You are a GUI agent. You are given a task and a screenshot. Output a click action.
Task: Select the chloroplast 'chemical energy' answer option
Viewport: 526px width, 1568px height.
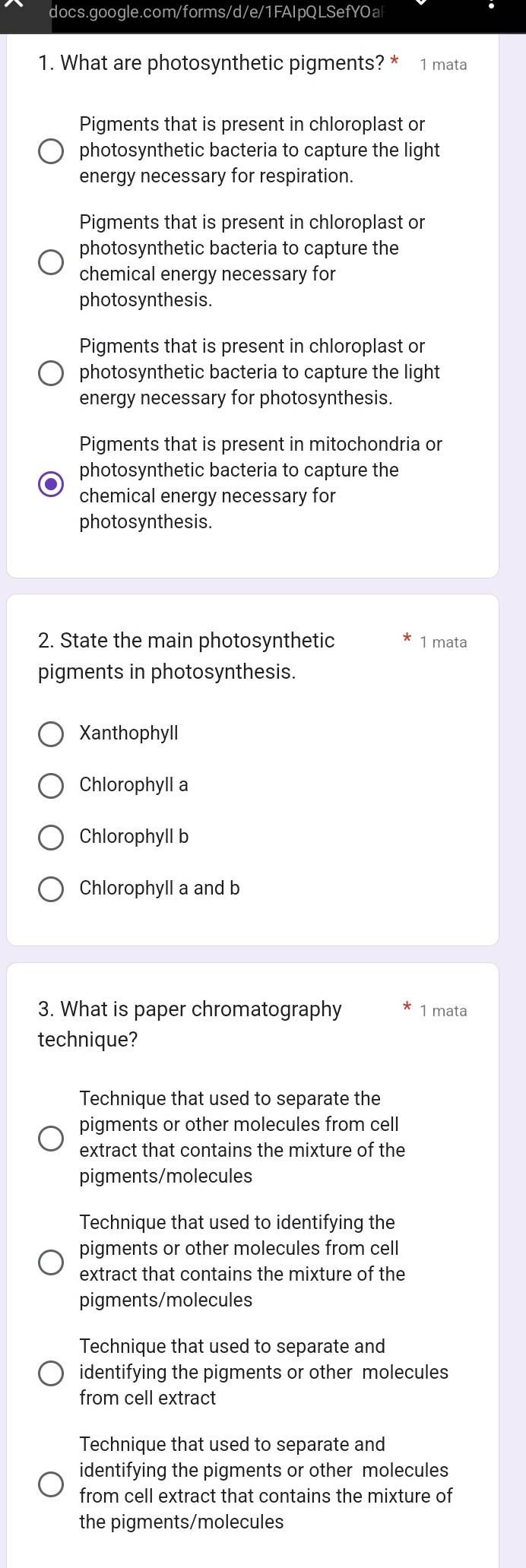click(51, 262)
